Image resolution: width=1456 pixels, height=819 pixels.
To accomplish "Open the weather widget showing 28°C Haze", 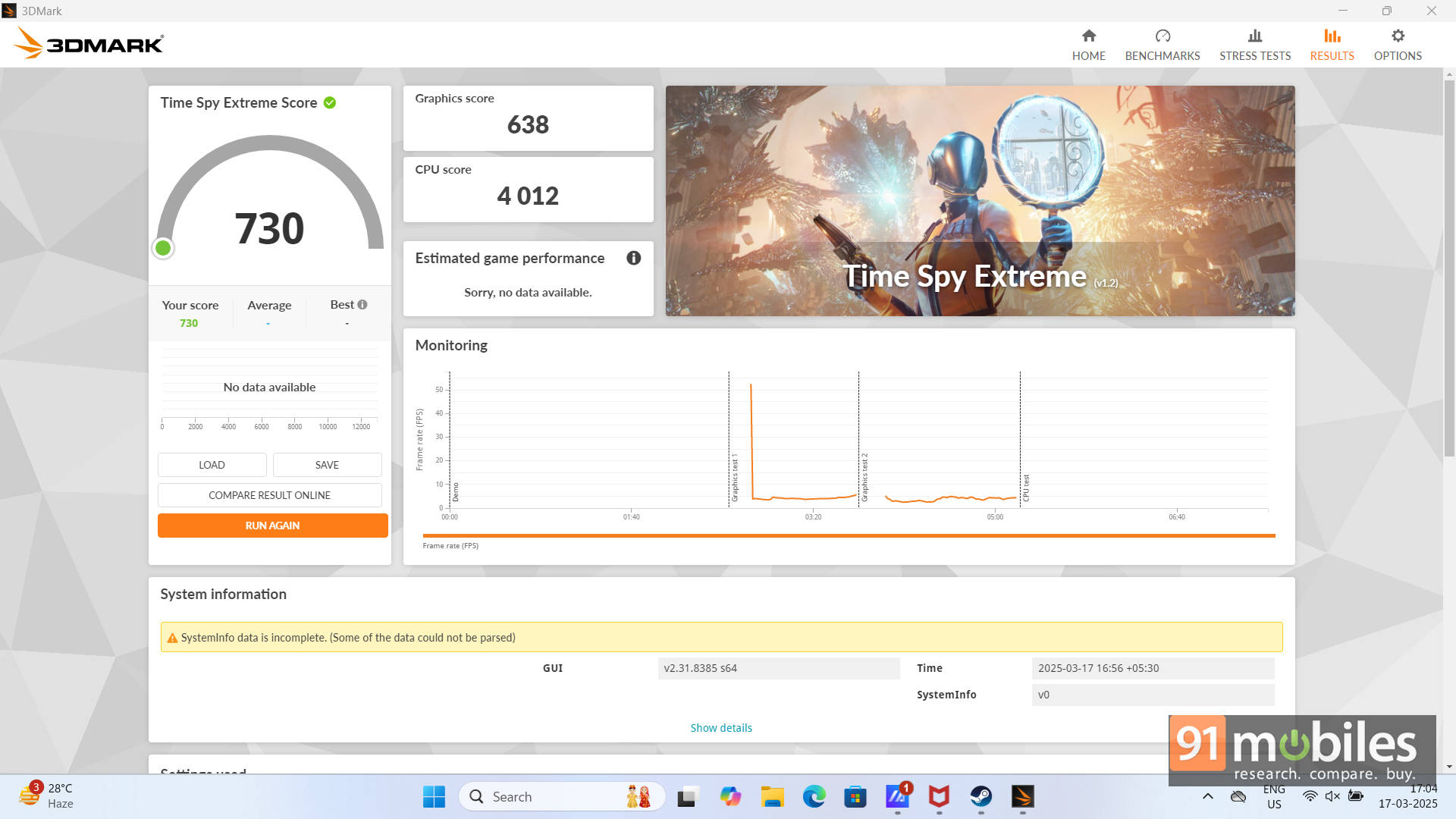I will pos(47,796).
